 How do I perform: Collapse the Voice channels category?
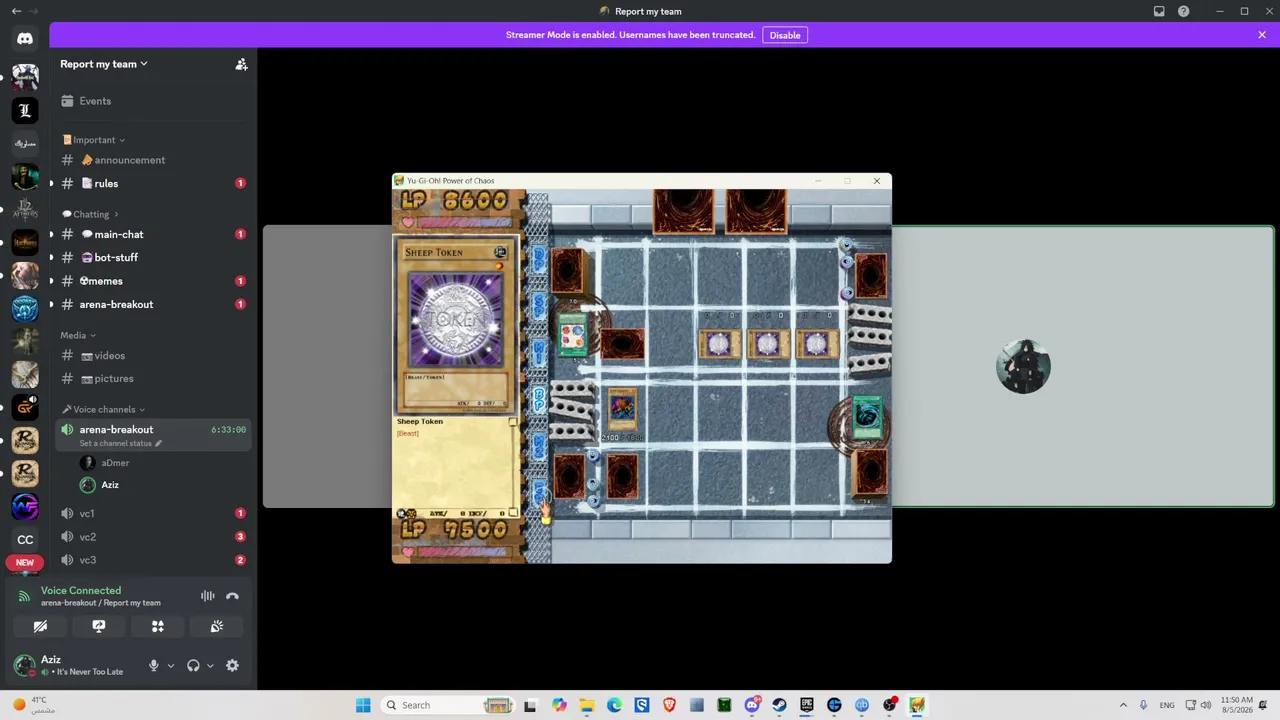click(x=104, y=409)
